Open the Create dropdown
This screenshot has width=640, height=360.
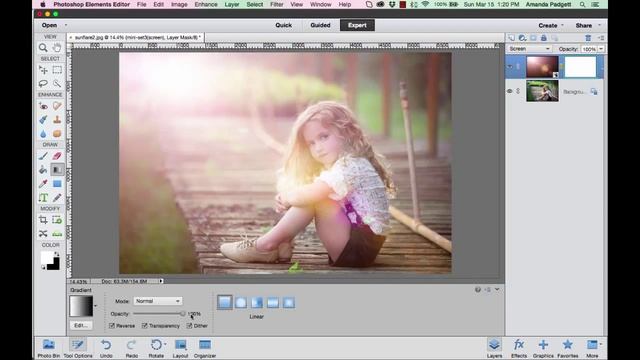[551, 25]
